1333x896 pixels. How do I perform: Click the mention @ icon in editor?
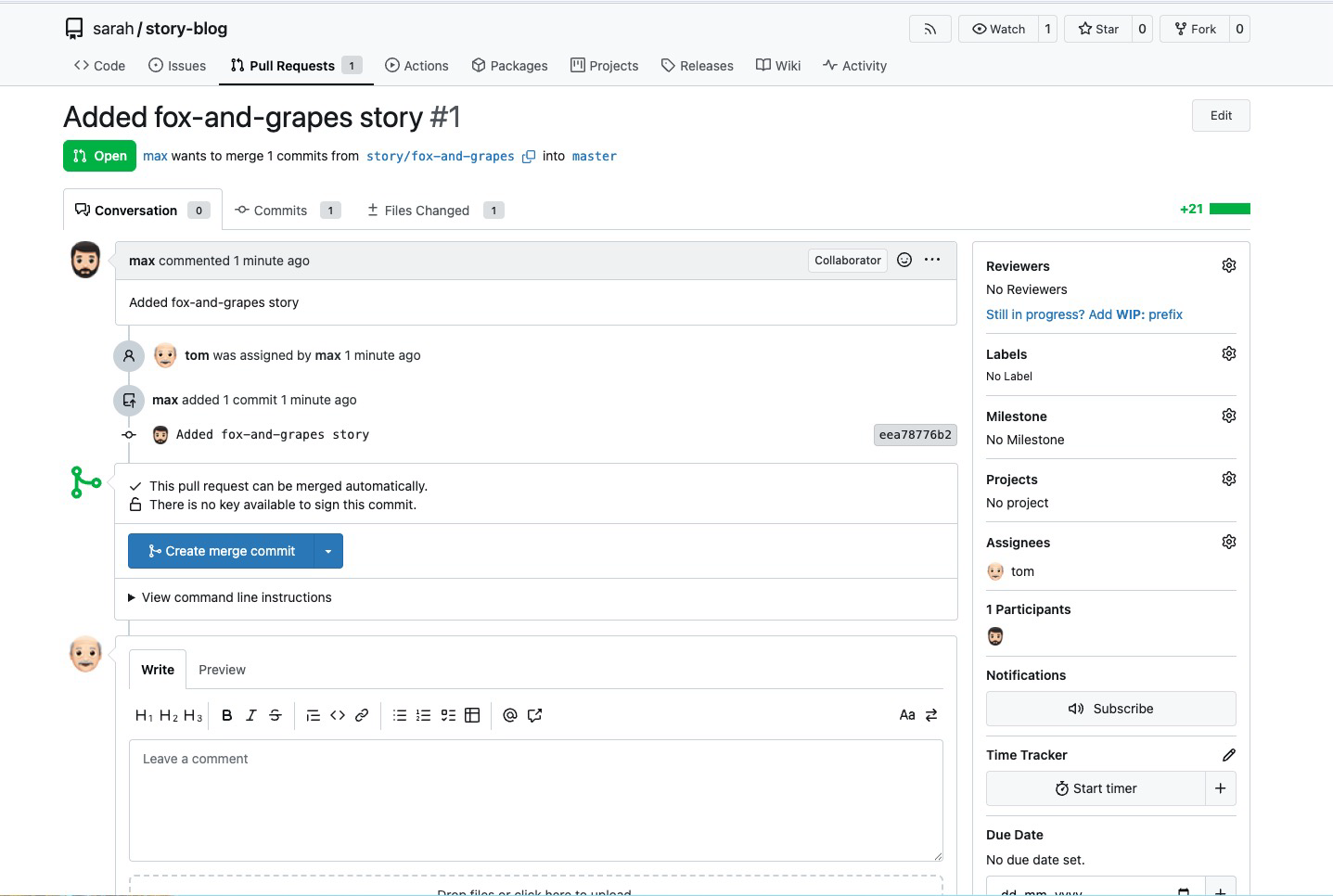pyautogui.click(x=509, y=715)
